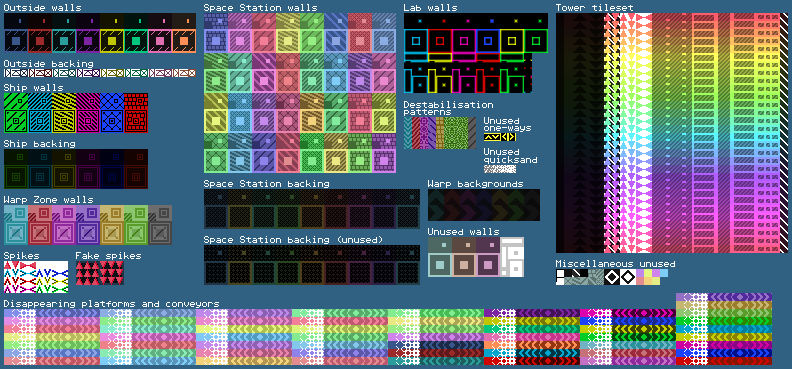This screenshot has height=369, width=792.
Task: Select the teal Unused walls tile
Action: tap(439, 256)
